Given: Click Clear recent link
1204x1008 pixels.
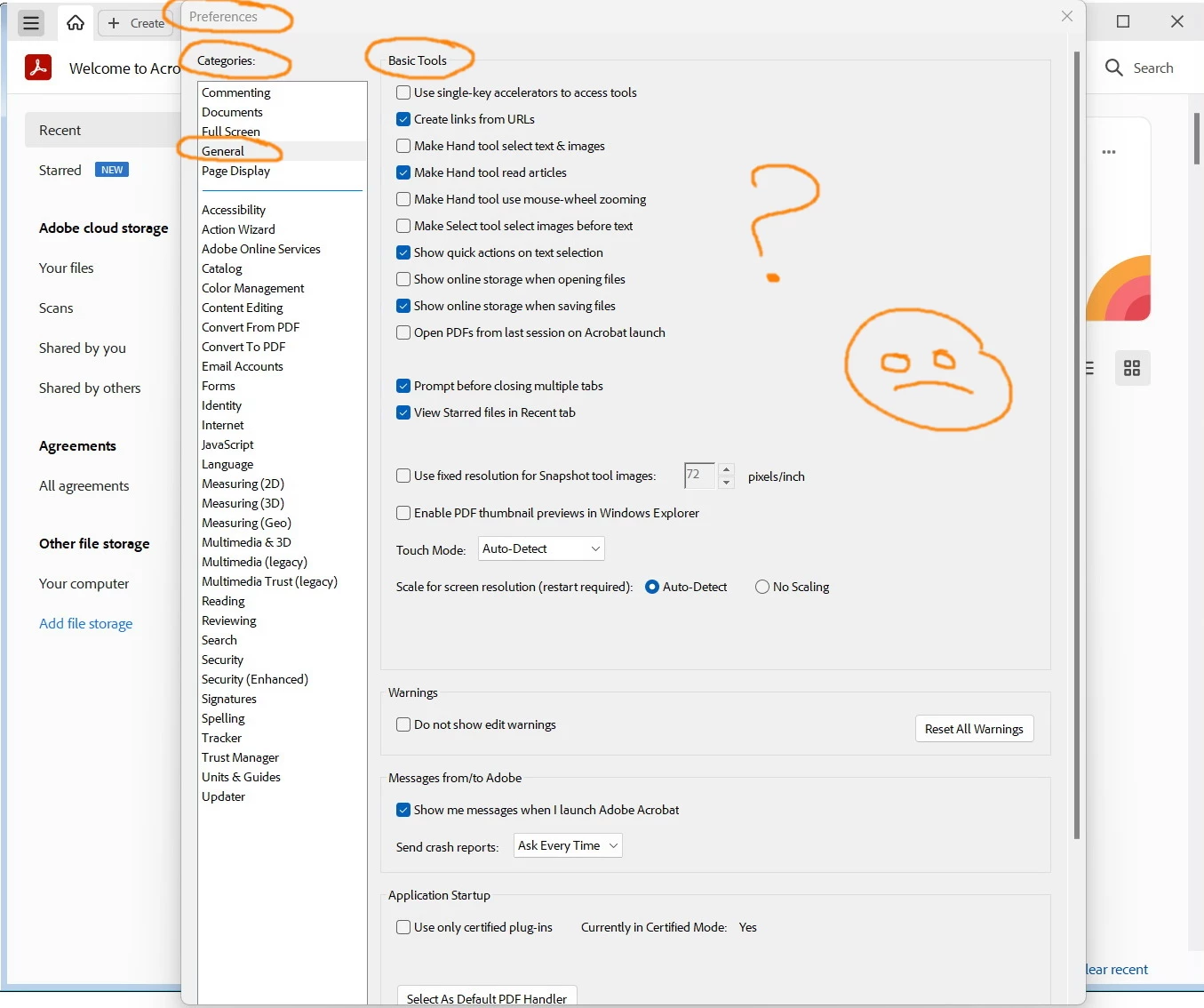Looking at the screenshot, I should coord(1117,969).
